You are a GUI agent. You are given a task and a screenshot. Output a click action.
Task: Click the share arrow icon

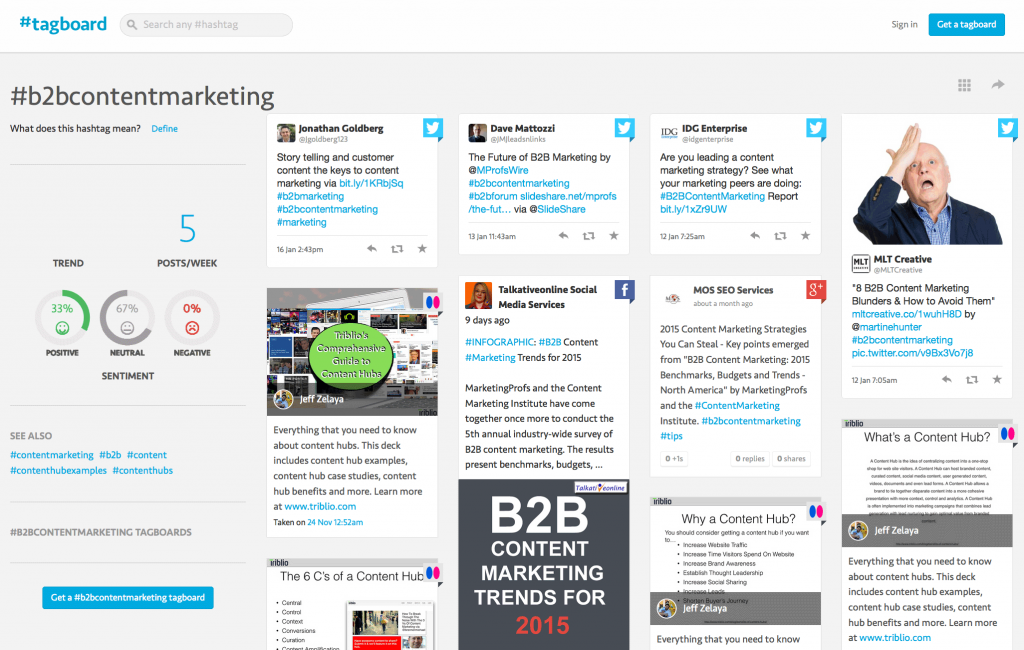click(997, 84)
